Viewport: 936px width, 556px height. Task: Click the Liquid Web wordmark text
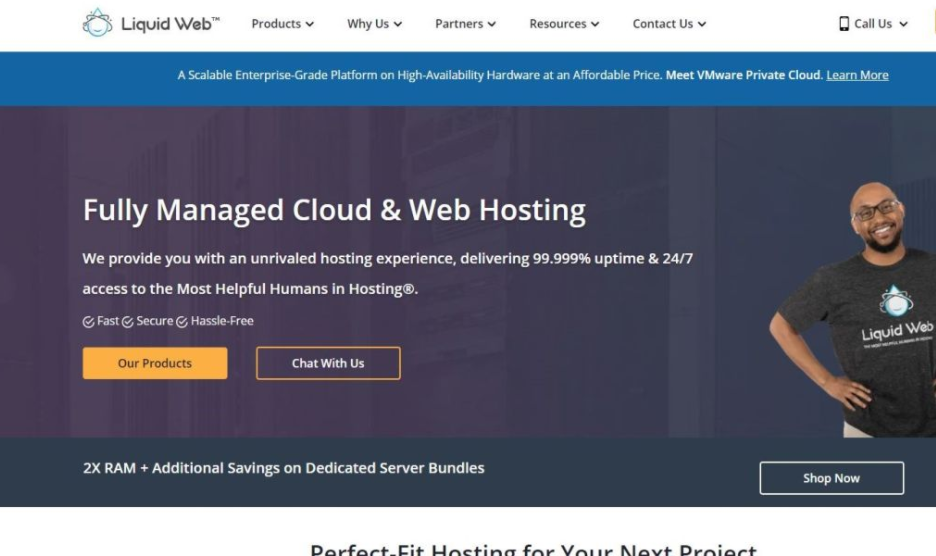click(x=170, y=24)
